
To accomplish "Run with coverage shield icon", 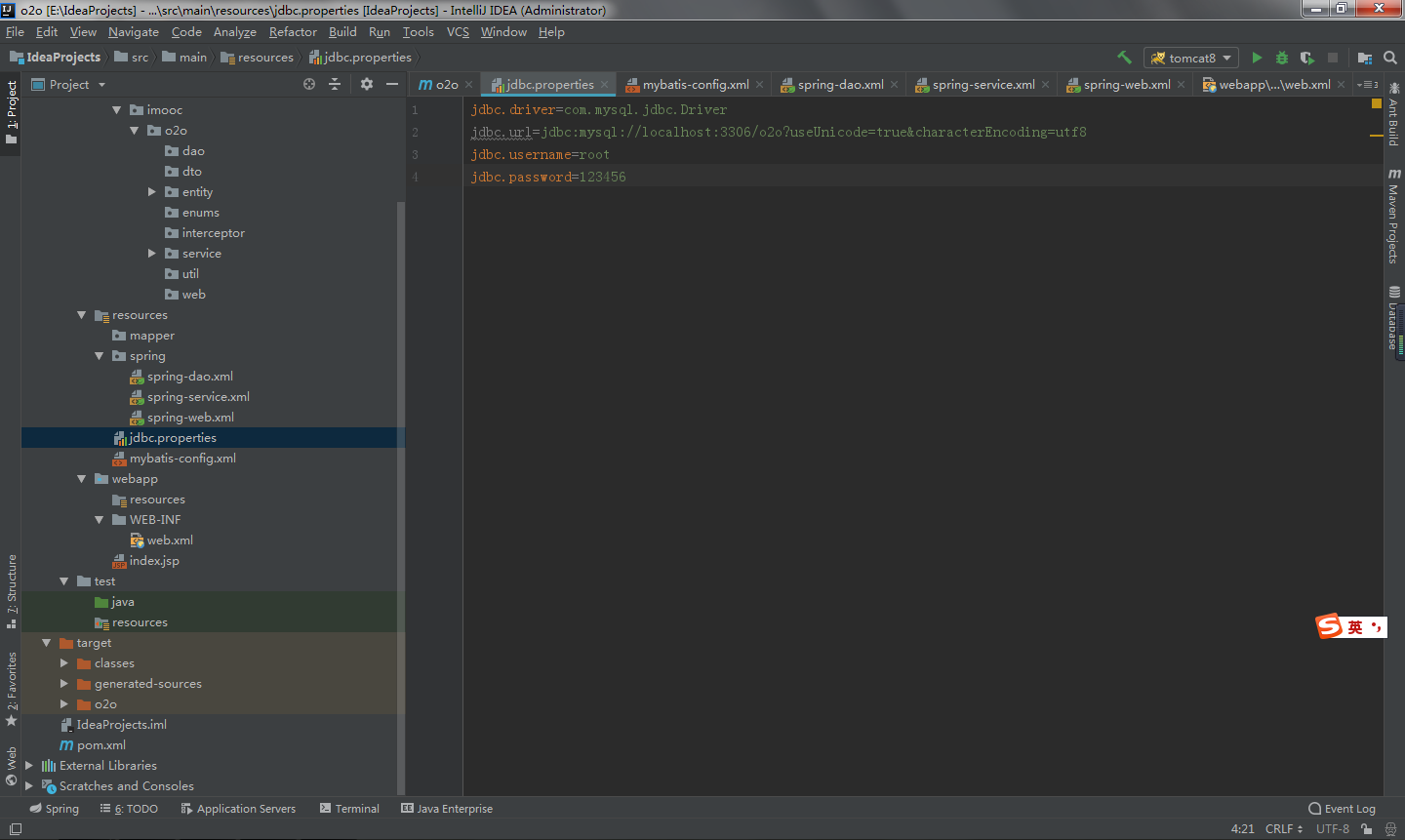I will coord(1307,58).
